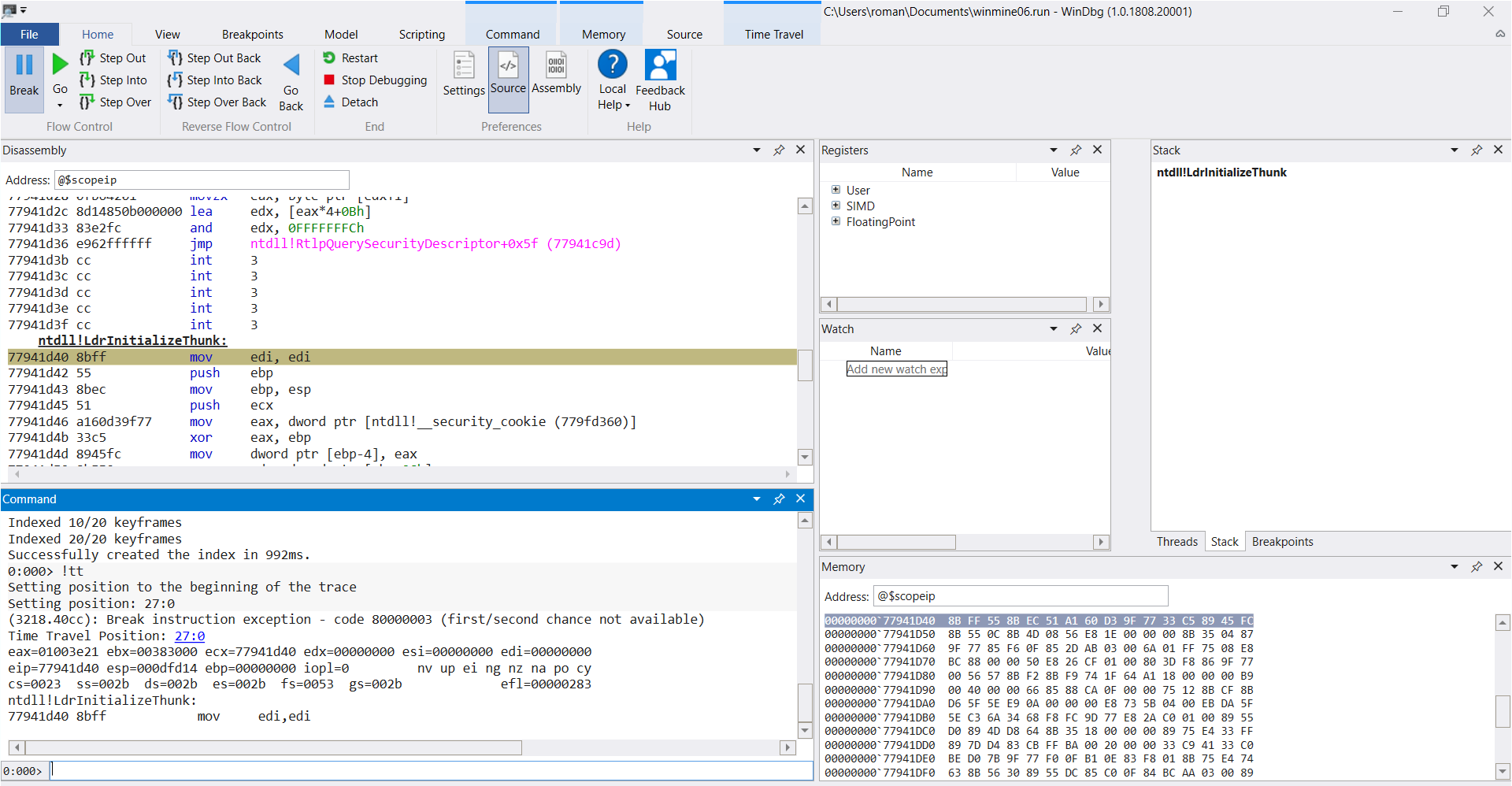Screen dimensions: 1512x786
Task: Toggle Assembly mode preference
Action: point(556,72)
